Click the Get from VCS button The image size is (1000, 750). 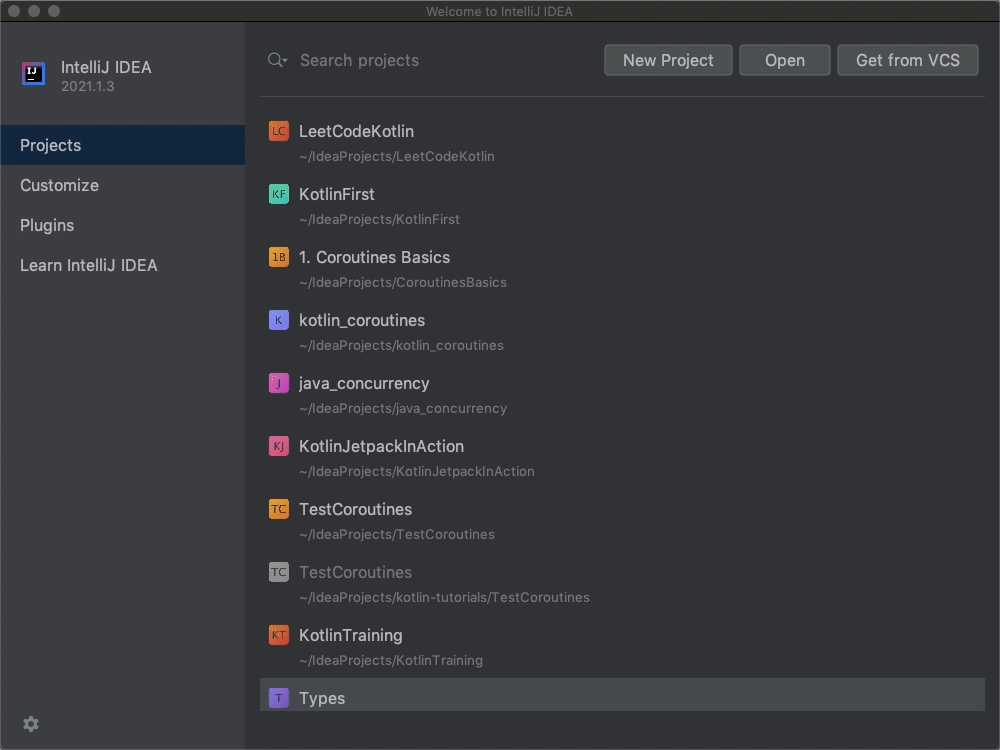pyautogui.click(x=907, y=60)
